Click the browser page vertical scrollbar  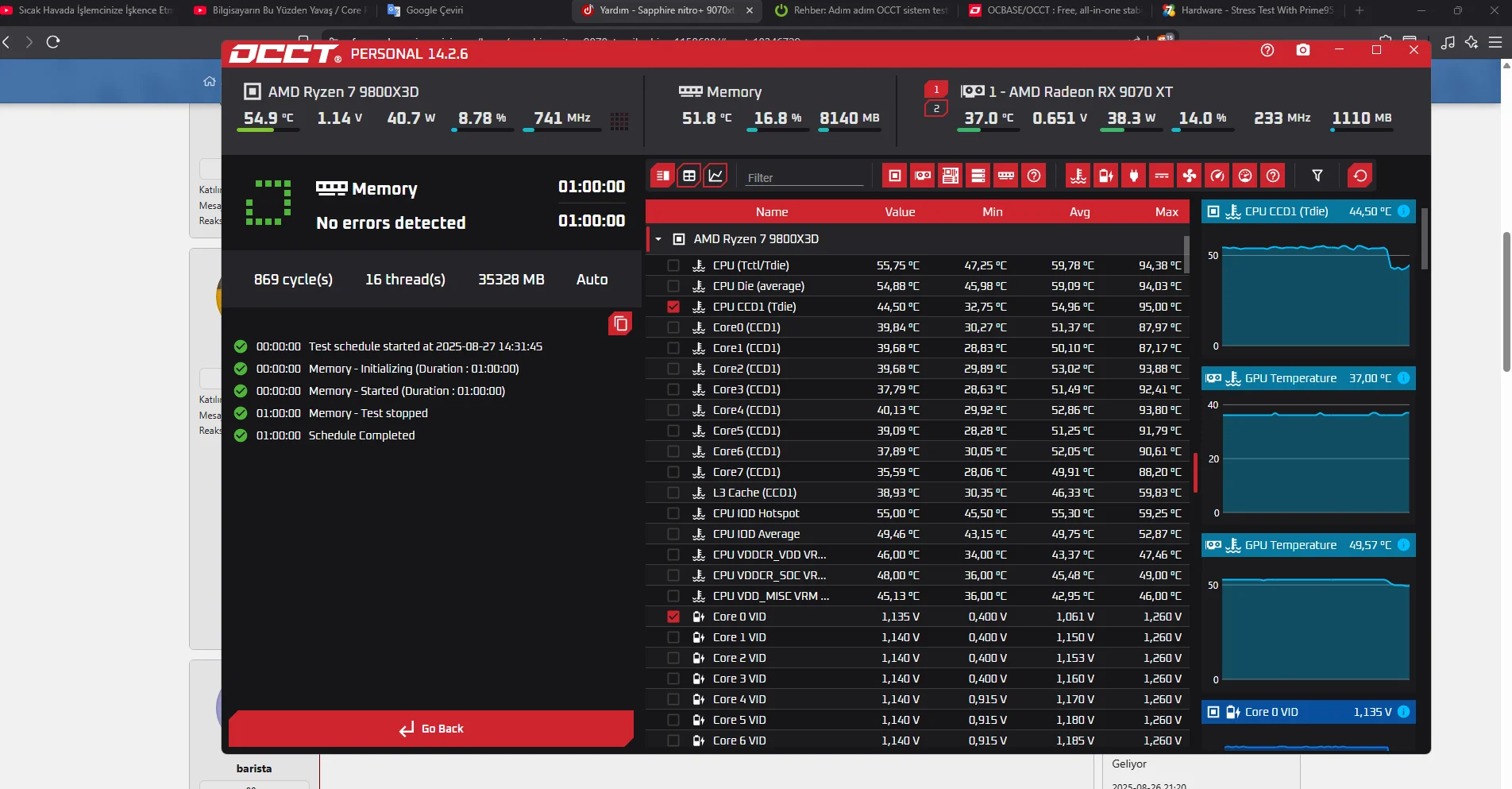[1506, 302]
